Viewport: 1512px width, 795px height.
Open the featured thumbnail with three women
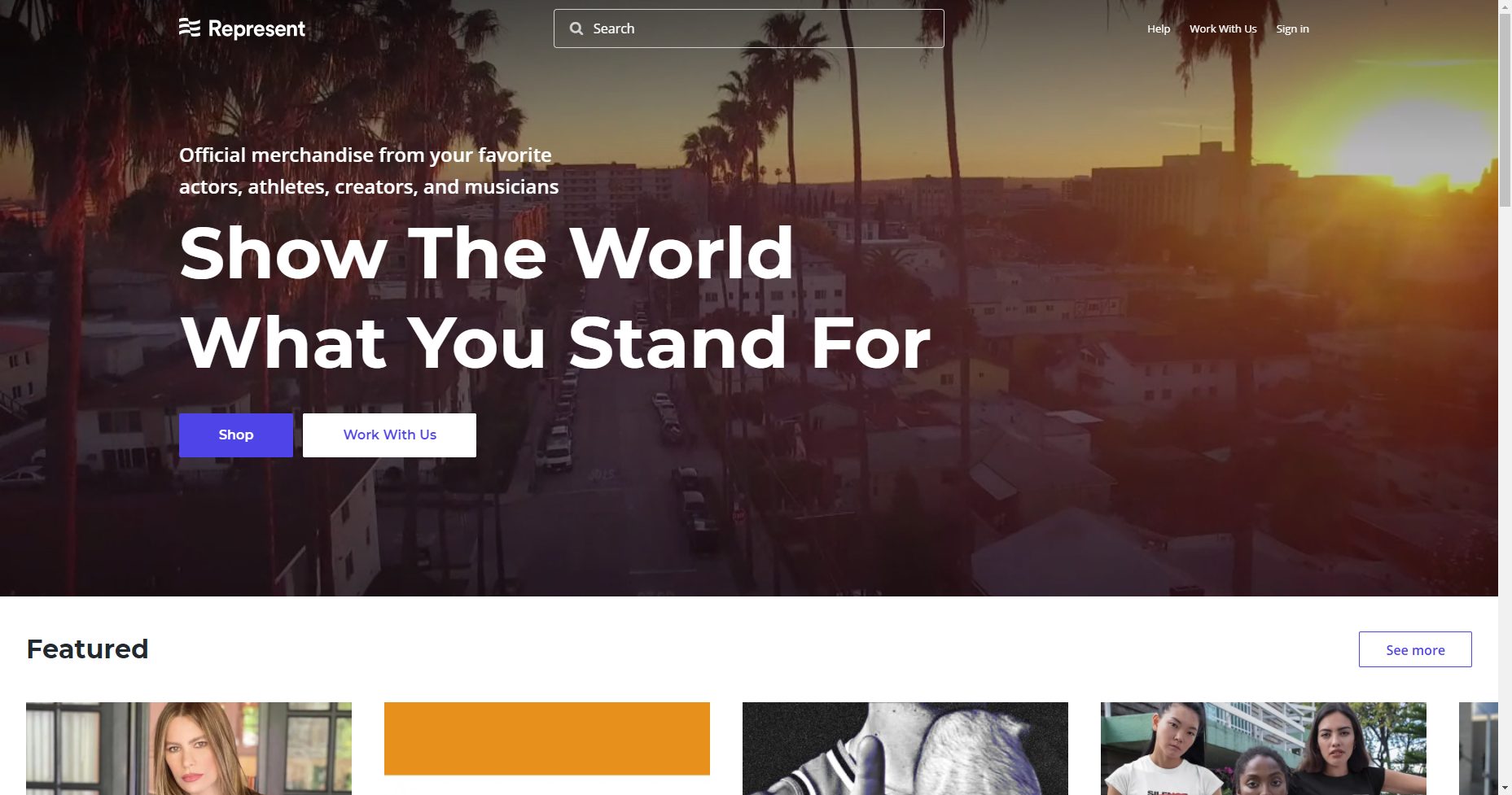[1264, 749]
